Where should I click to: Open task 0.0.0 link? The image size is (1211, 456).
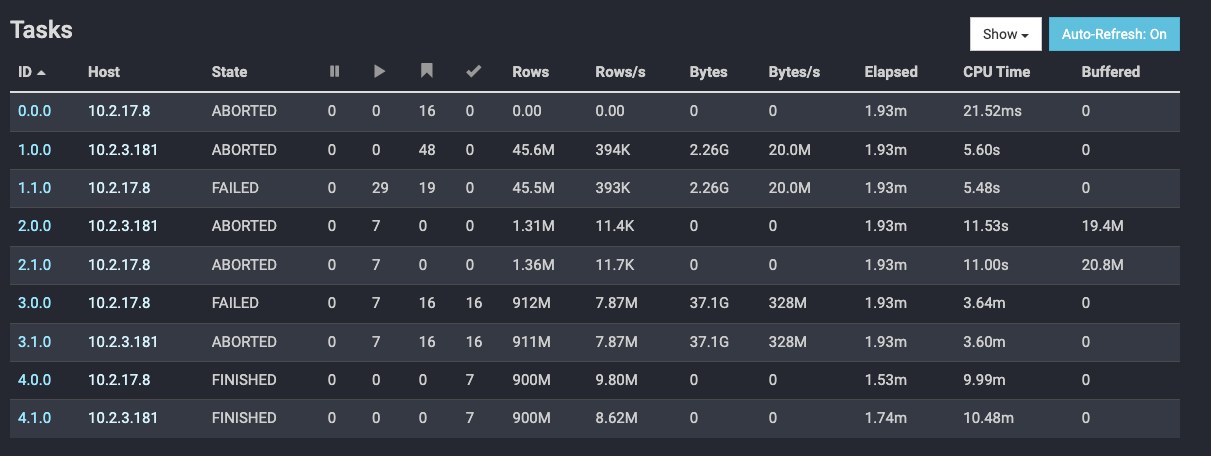click(34, 111)
